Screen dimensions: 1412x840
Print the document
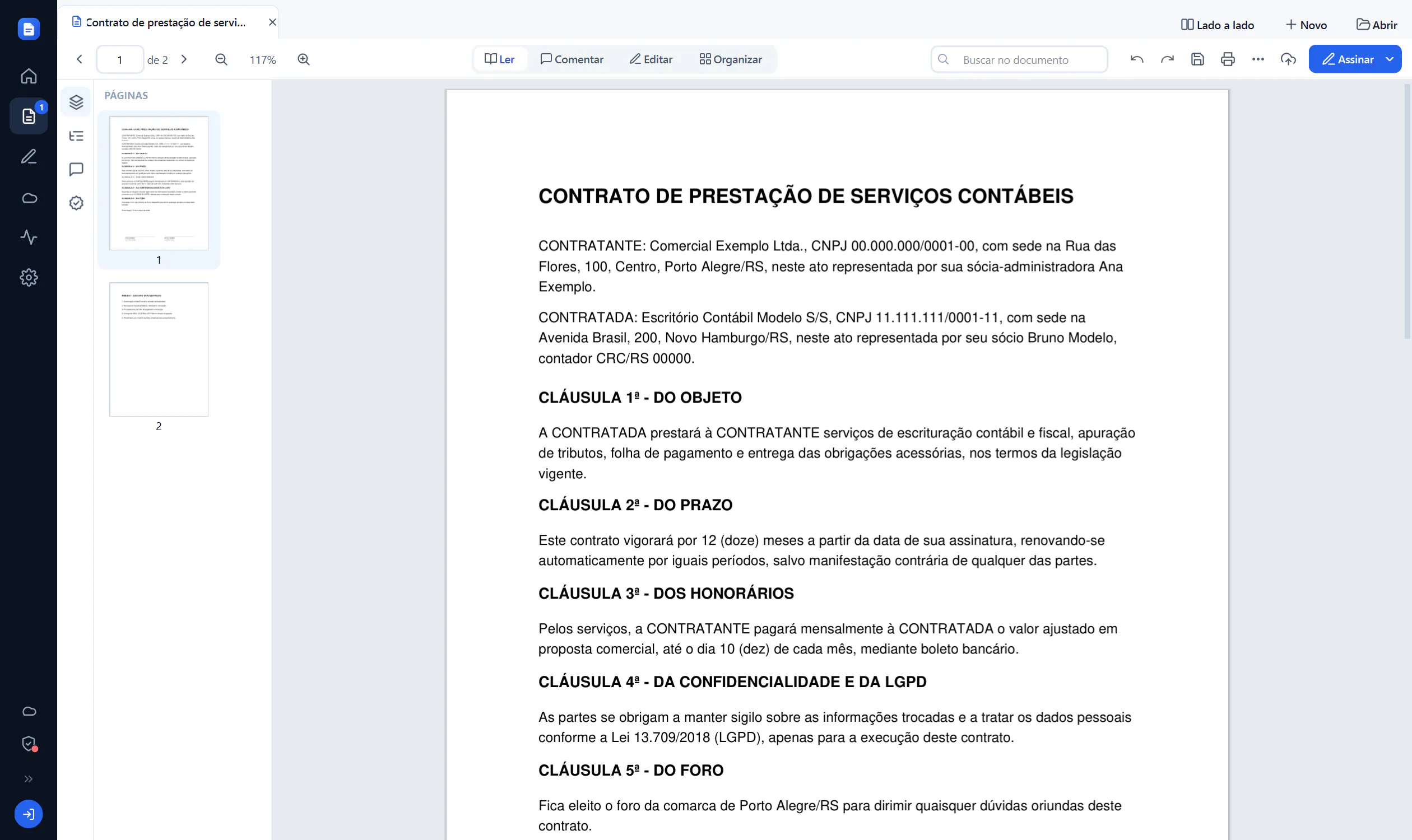tap(1228, 59)
